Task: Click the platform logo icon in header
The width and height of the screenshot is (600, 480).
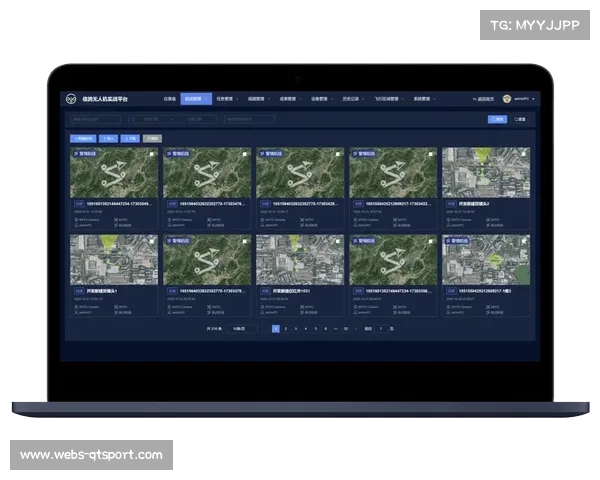Action: point(70,99)
